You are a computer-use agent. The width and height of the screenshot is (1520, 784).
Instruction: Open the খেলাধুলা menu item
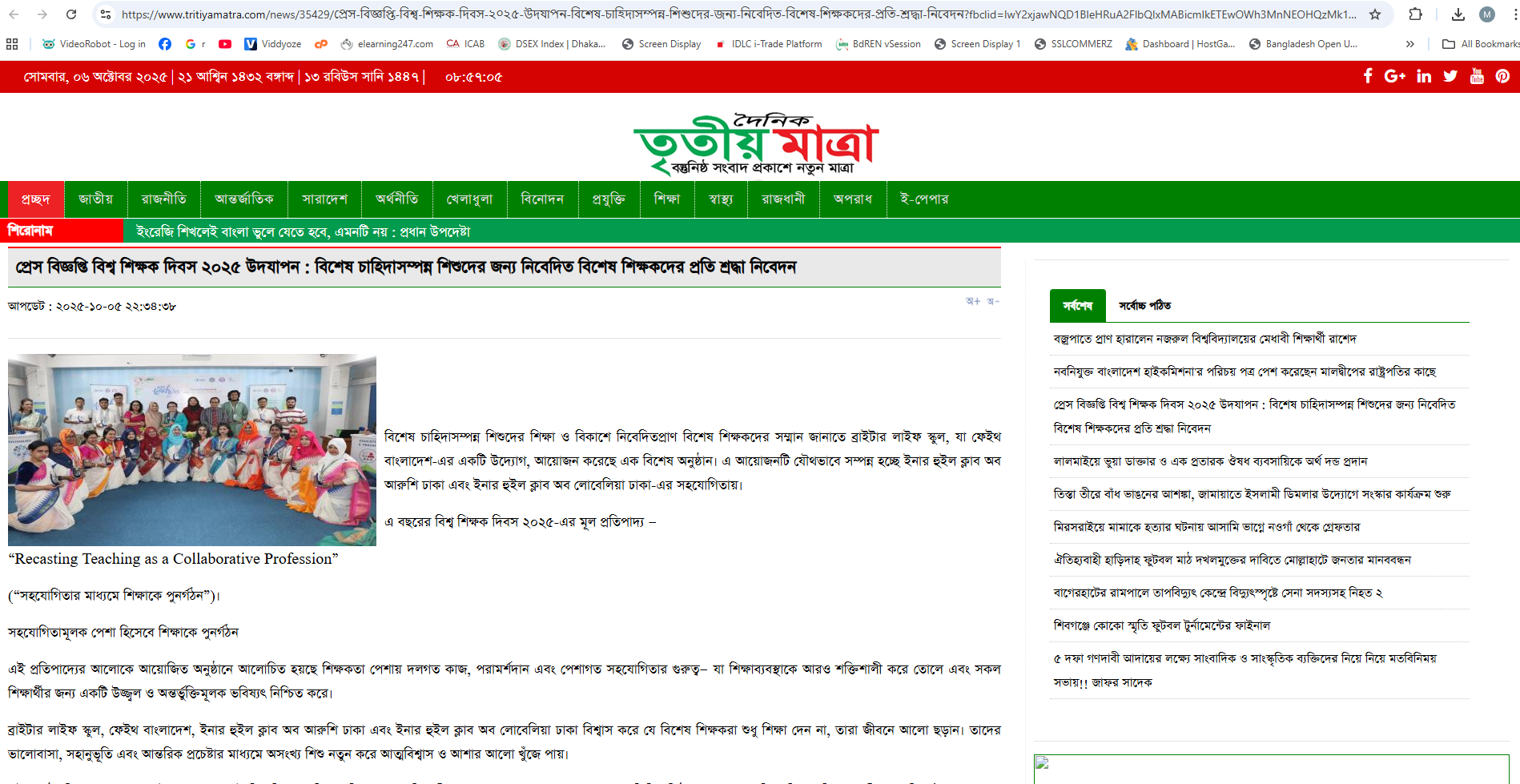coord(469,199)
